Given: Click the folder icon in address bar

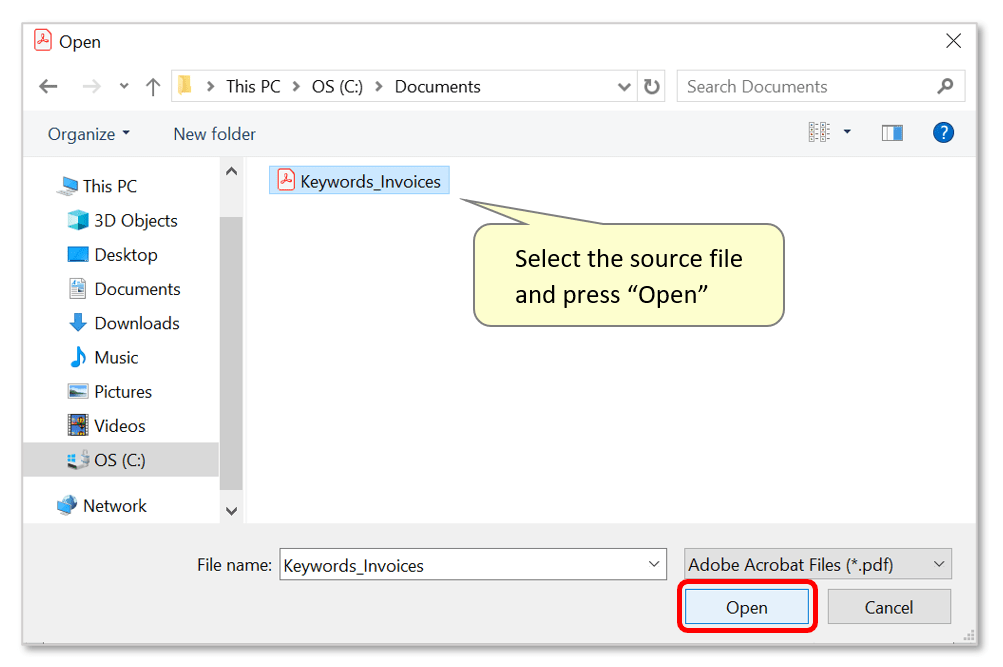Looking at the screenshot, I should pos(186,86).
